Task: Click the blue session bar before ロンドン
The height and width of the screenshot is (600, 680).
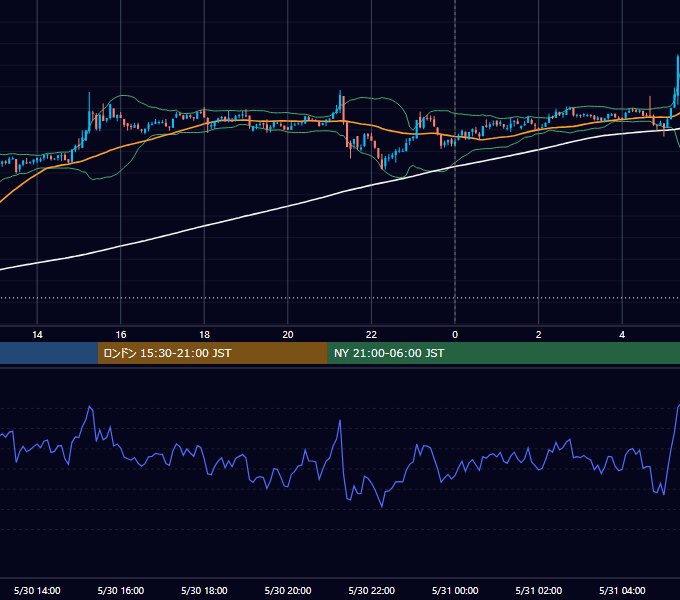Action: [x=49, y=353]
